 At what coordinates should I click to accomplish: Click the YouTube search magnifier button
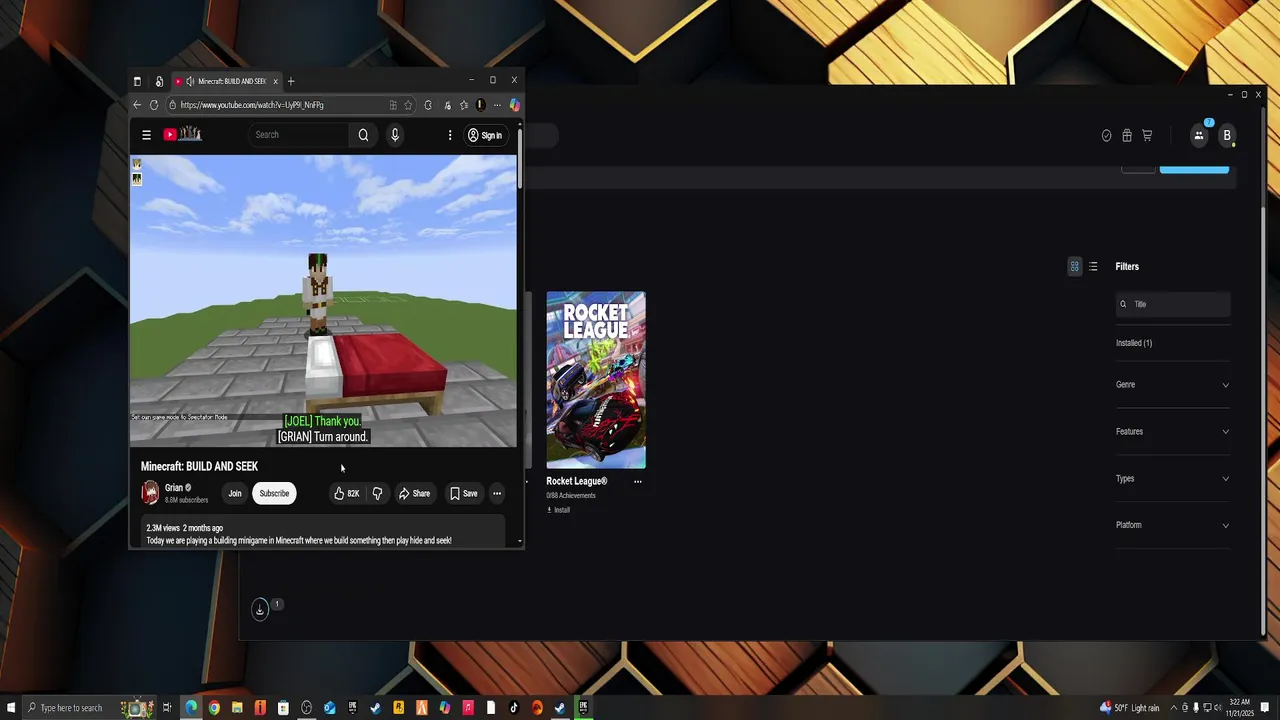click(363, 135)
